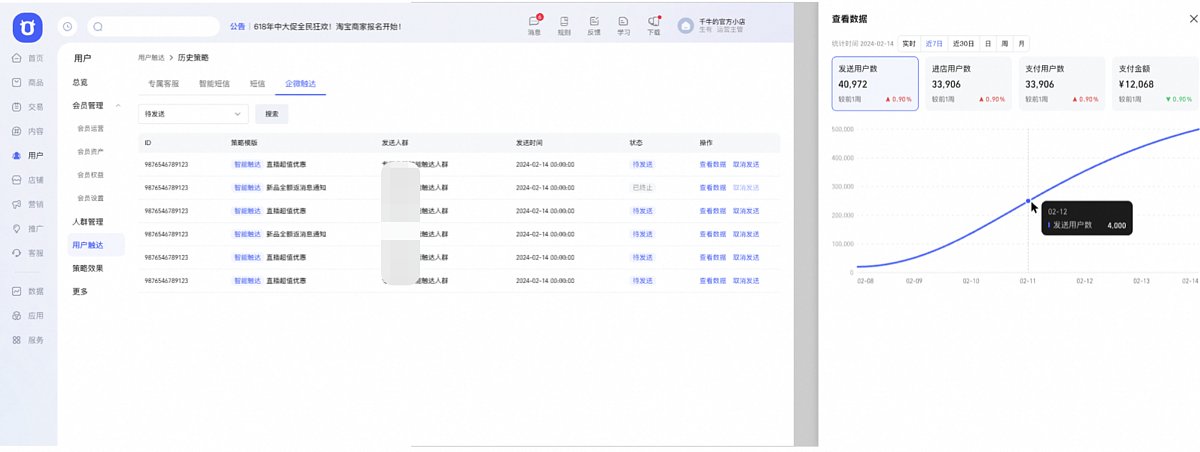This screenshot has height=452, width=1200.
Task: Click the 已终止 status badge
Action: (x=641, y=187)
